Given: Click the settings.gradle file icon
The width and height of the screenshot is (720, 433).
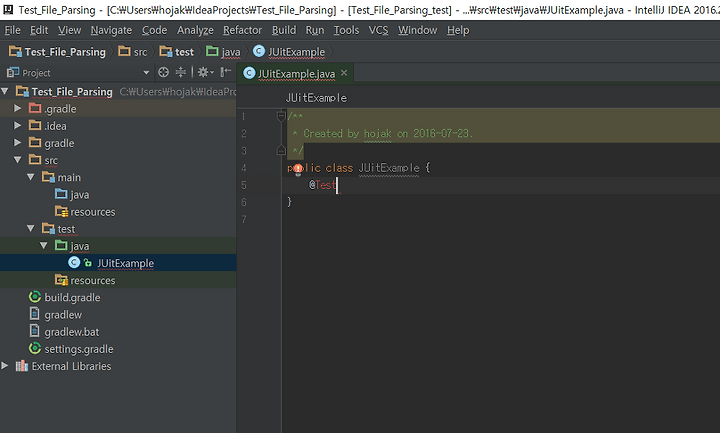Looking at the screenshot, I should [35, 349].
